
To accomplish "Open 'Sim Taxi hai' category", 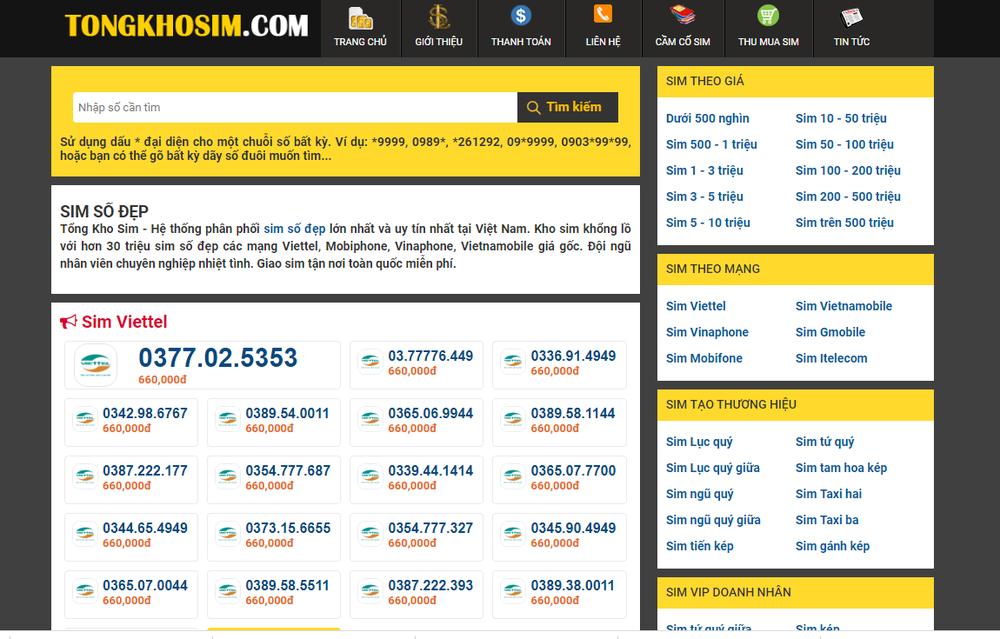I will (828, 494).
